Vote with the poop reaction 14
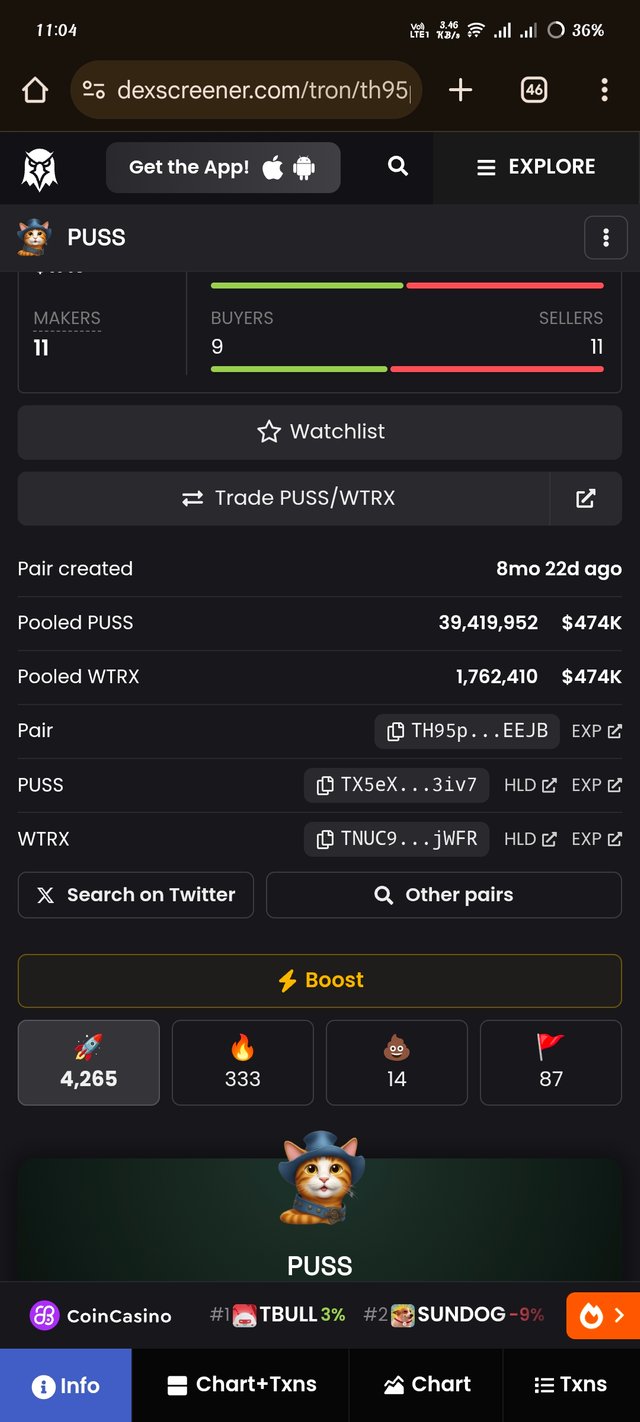640x1422 pixels. 397,1062
